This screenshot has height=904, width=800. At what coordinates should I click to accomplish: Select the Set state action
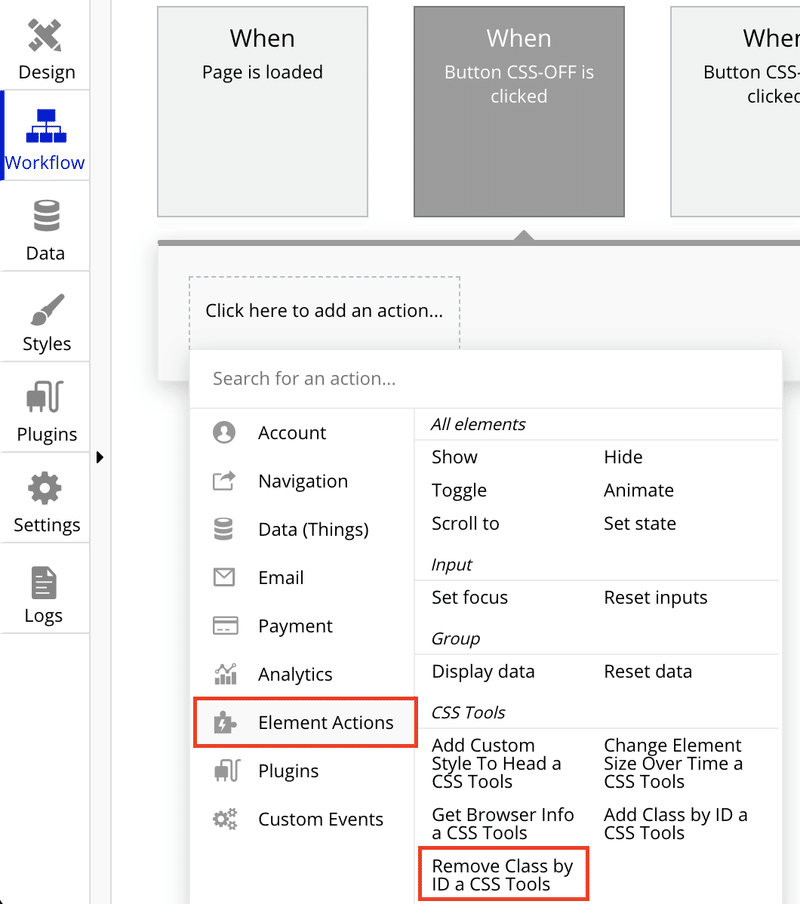pos(640,523)
